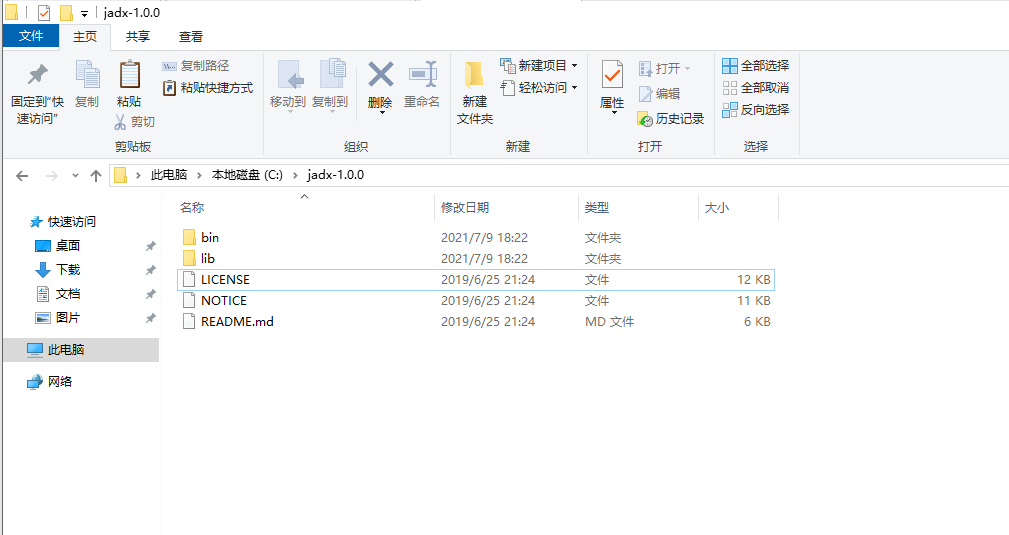
Task: Select the LICENSE file
Action: pos(475,279)
